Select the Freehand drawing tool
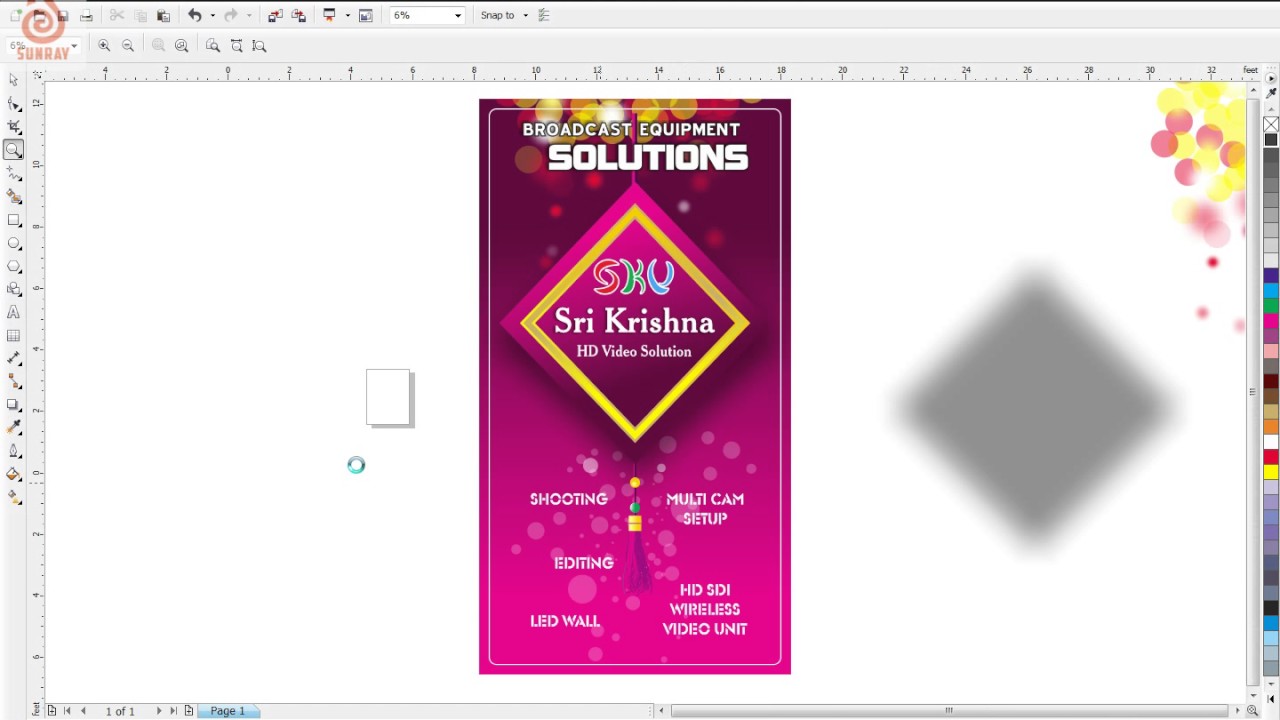 [x=13, y=173]
